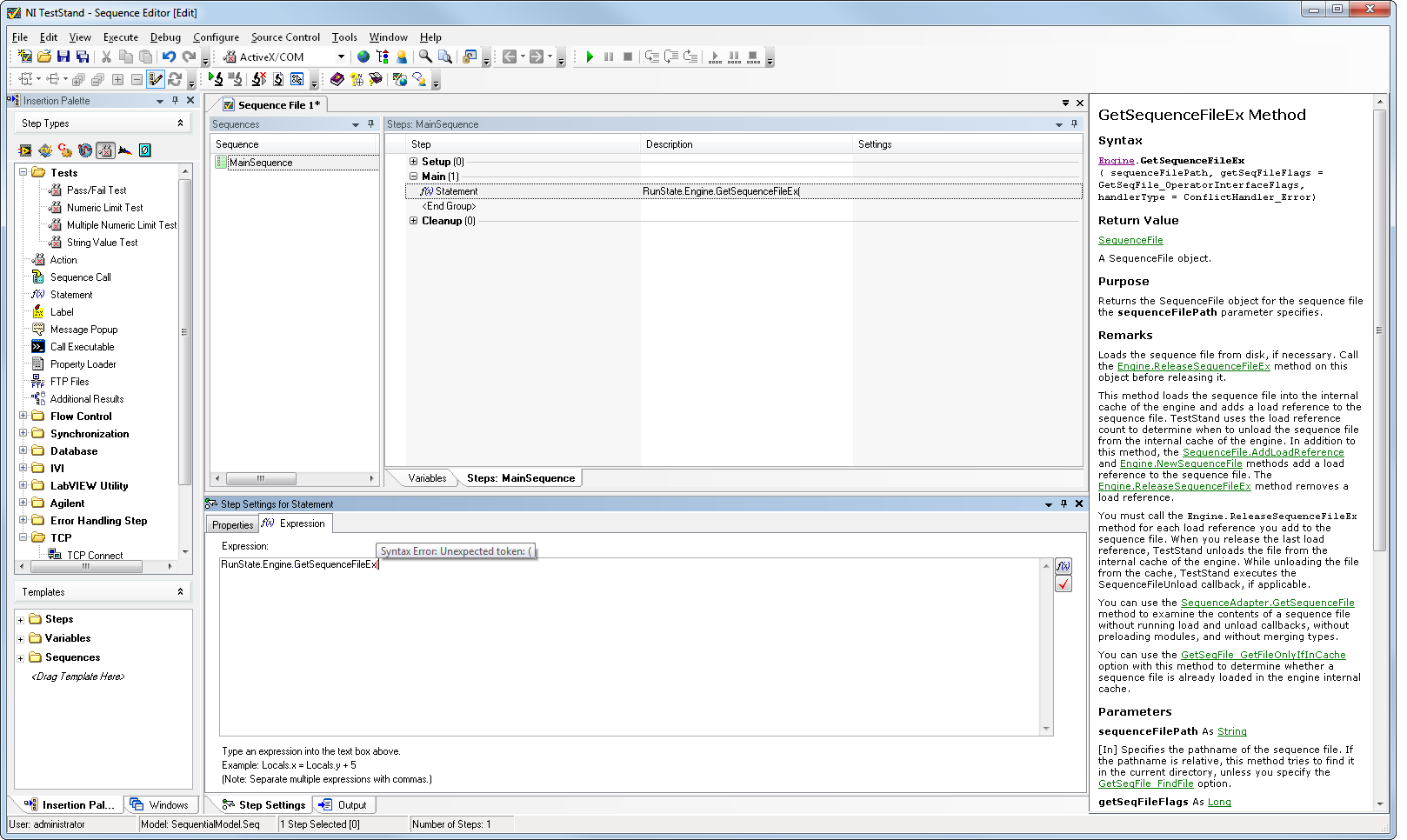1407x840 pixels.
Task: Expand the Synchronization folder
Action: pyautogui.click(x=23, y=433)
